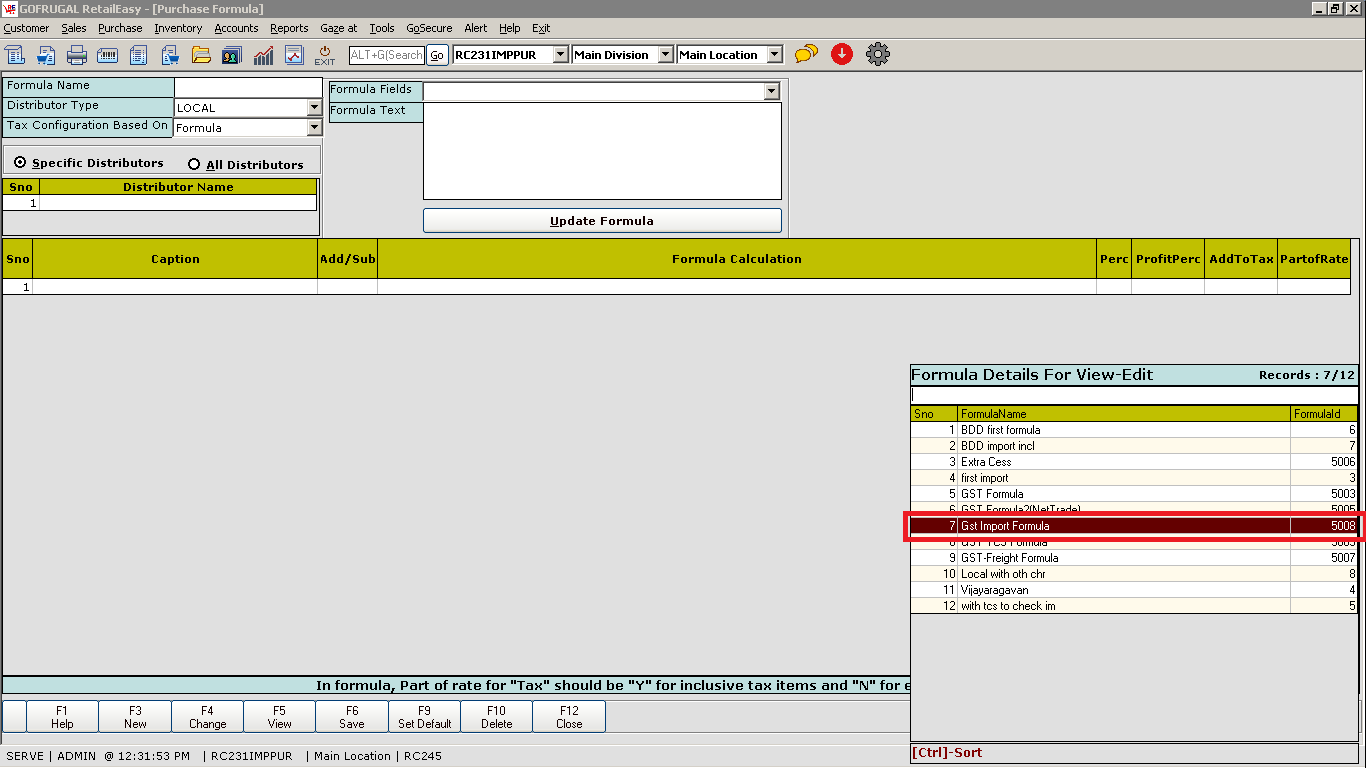Click the F10 Delete button
The image size is (1366, 768).
pos(497,717)
